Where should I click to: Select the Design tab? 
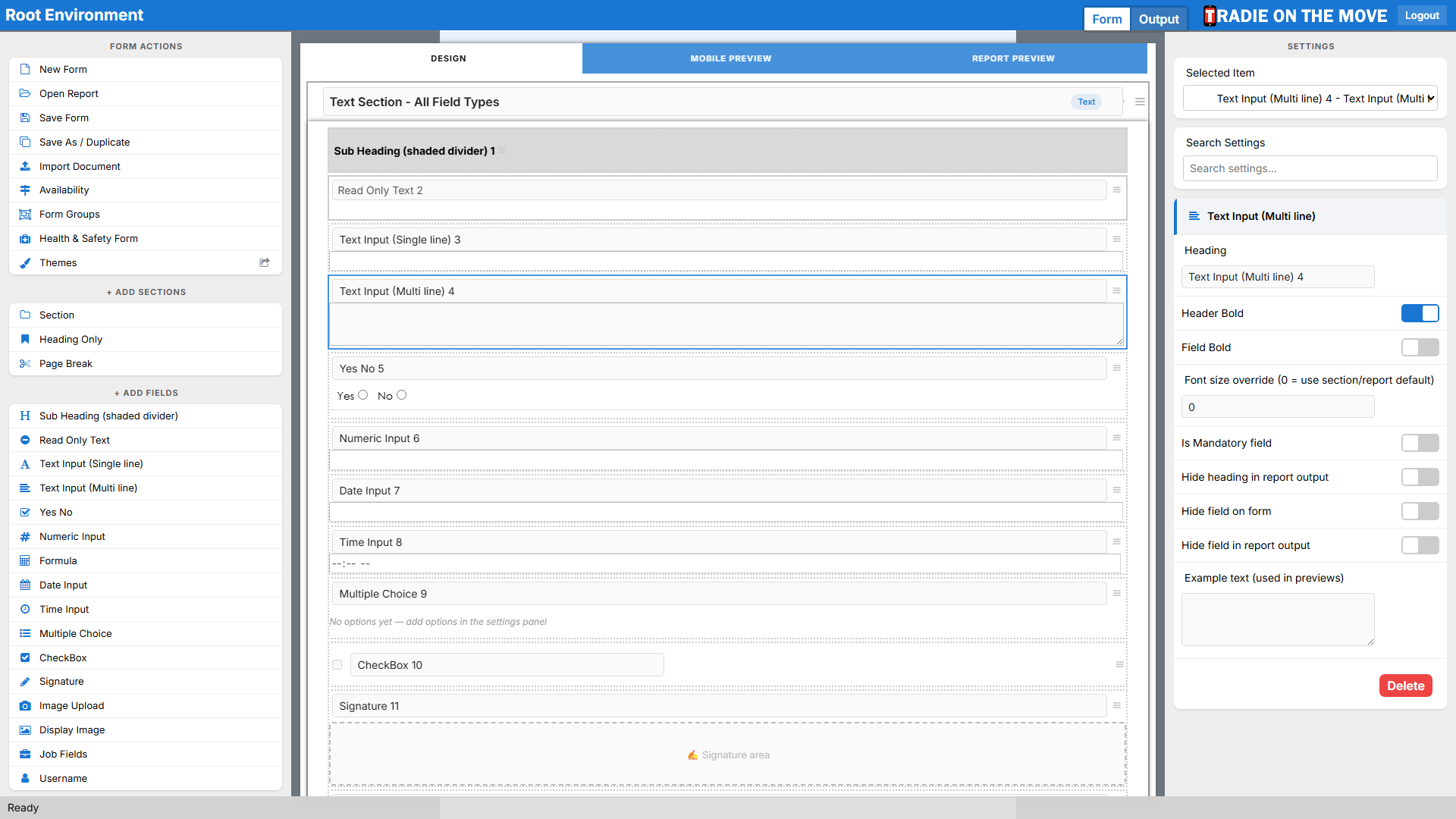coord(448,58)
